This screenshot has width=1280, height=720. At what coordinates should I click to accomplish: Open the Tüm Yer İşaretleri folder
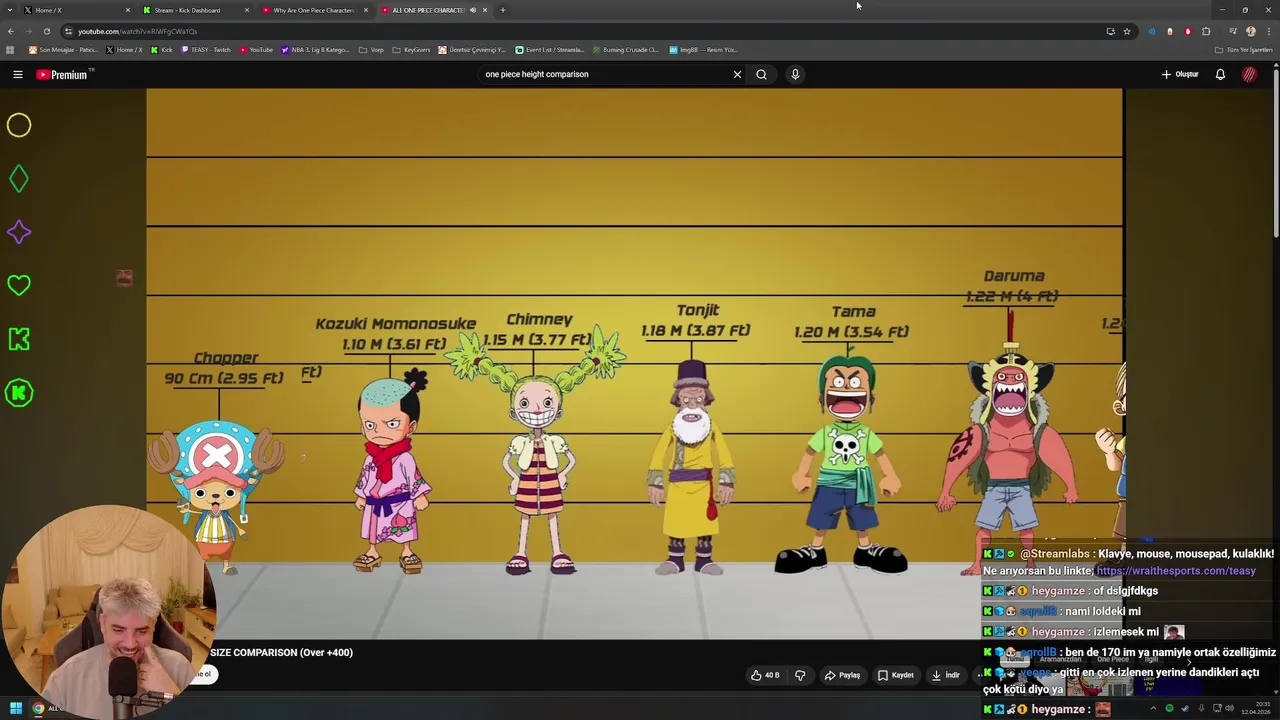[1243, 49]
